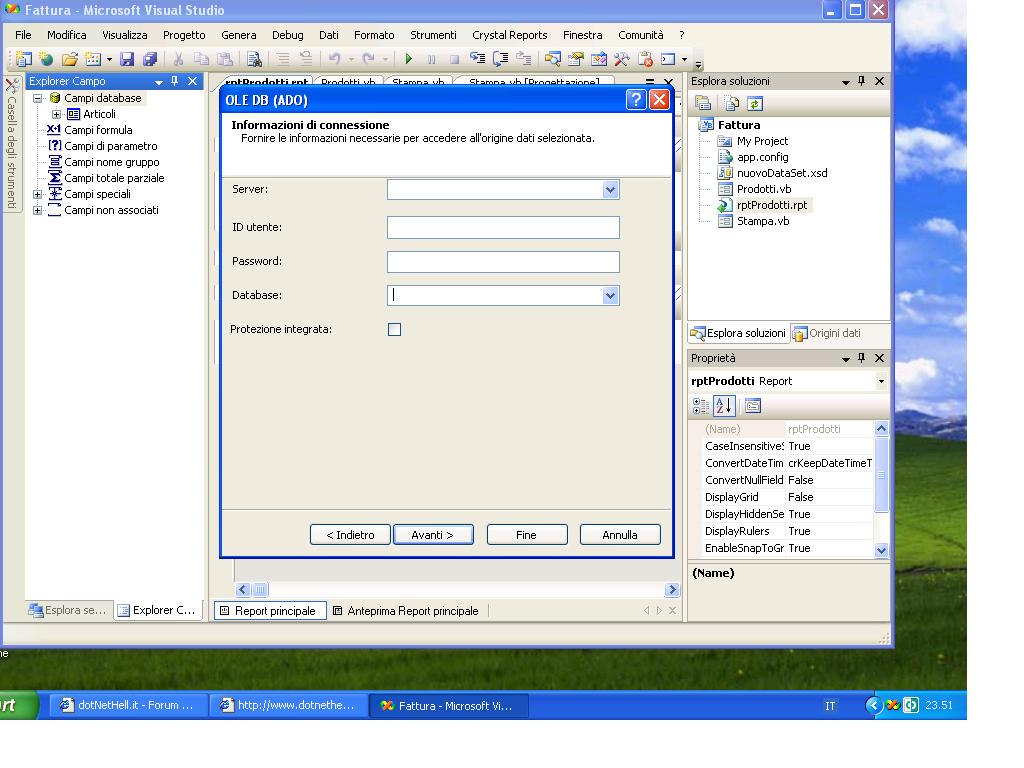The height and width of the screenshot is (768, 1024).
Task: Click the Open File toolbar icon
Action: (69, 59)
